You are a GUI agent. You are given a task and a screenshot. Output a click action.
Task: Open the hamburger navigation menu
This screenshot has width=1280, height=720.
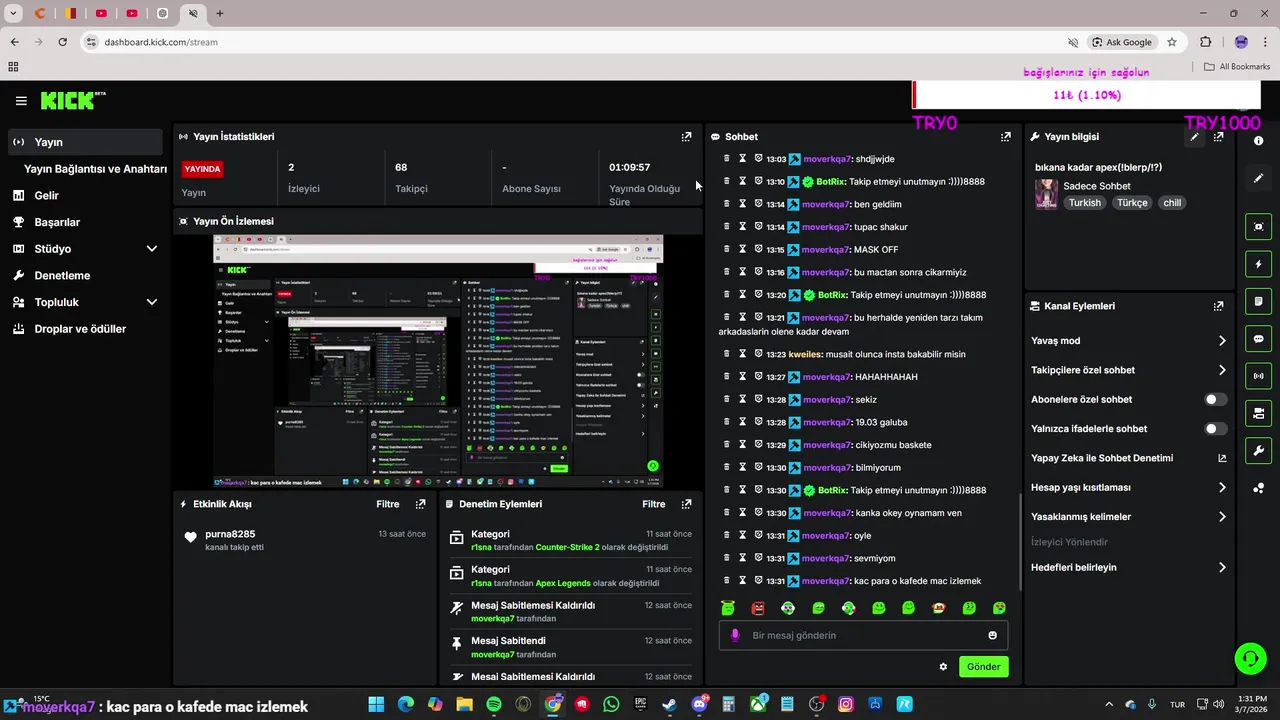[x=21, y=101]
